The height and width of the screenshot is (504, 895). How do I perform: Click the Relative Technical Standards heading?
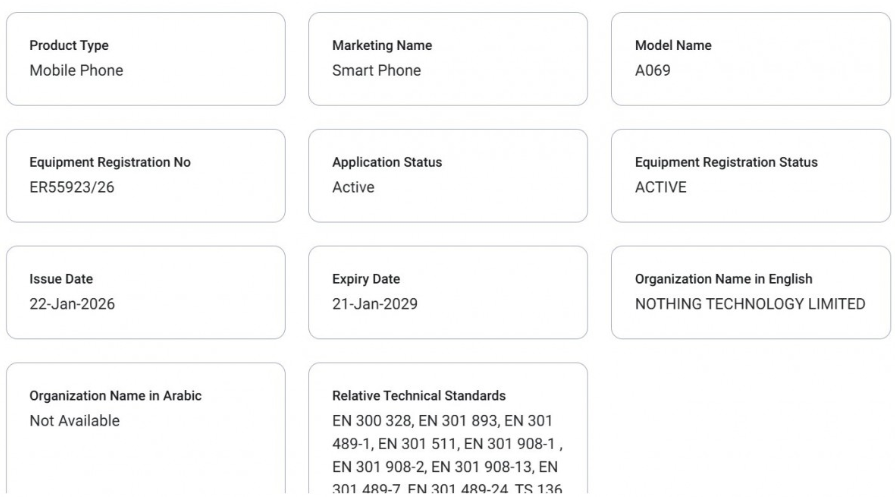[419, 396]
